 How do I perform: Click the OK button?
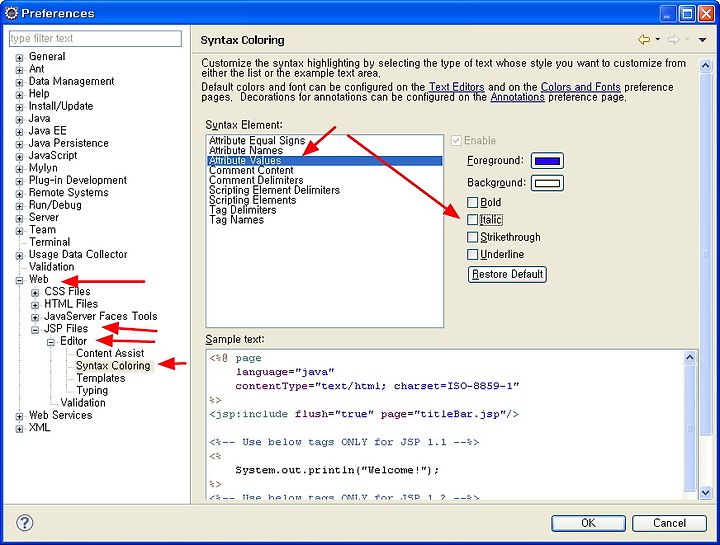coord(588,523)
